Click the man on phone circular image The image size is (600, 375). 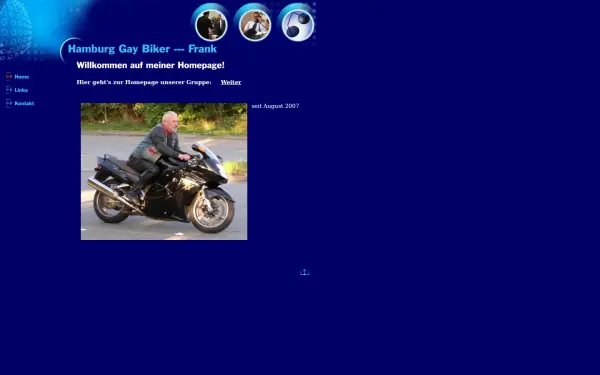[x=255, y=25]
